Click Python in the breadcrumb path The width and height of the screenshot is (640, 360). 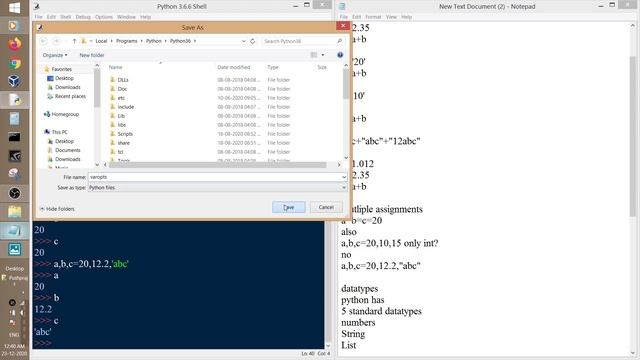(x=154, y=41)
